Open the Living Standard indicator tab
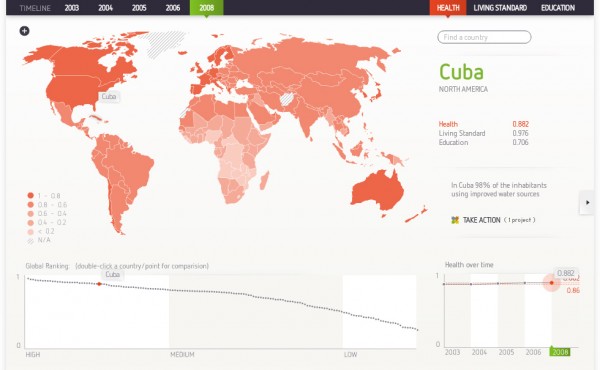The width and height of the screenshot is (600, 370). tap(500, 8)
